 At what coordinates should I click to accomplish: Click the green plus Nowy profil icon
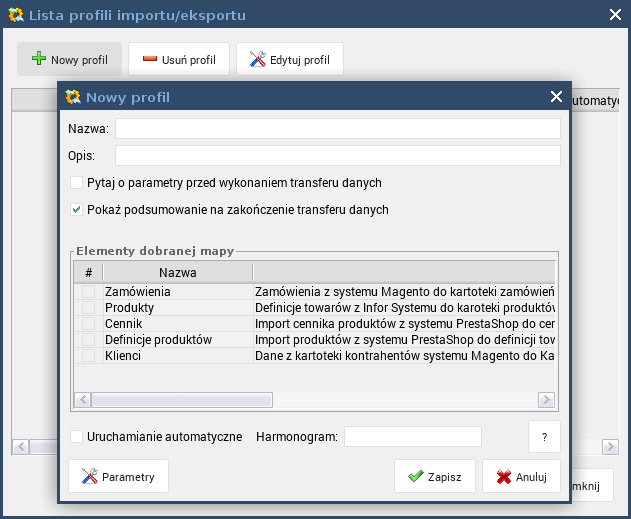pyautogui.click(x=39, y=58)
